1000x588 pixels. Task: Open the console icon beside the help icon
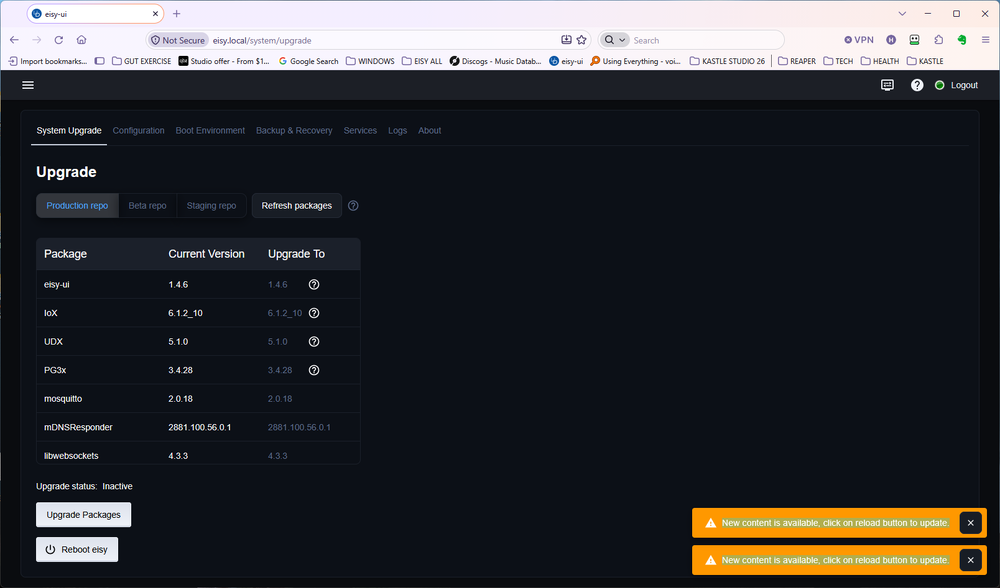pyautogui.click(x=887, y=85)
